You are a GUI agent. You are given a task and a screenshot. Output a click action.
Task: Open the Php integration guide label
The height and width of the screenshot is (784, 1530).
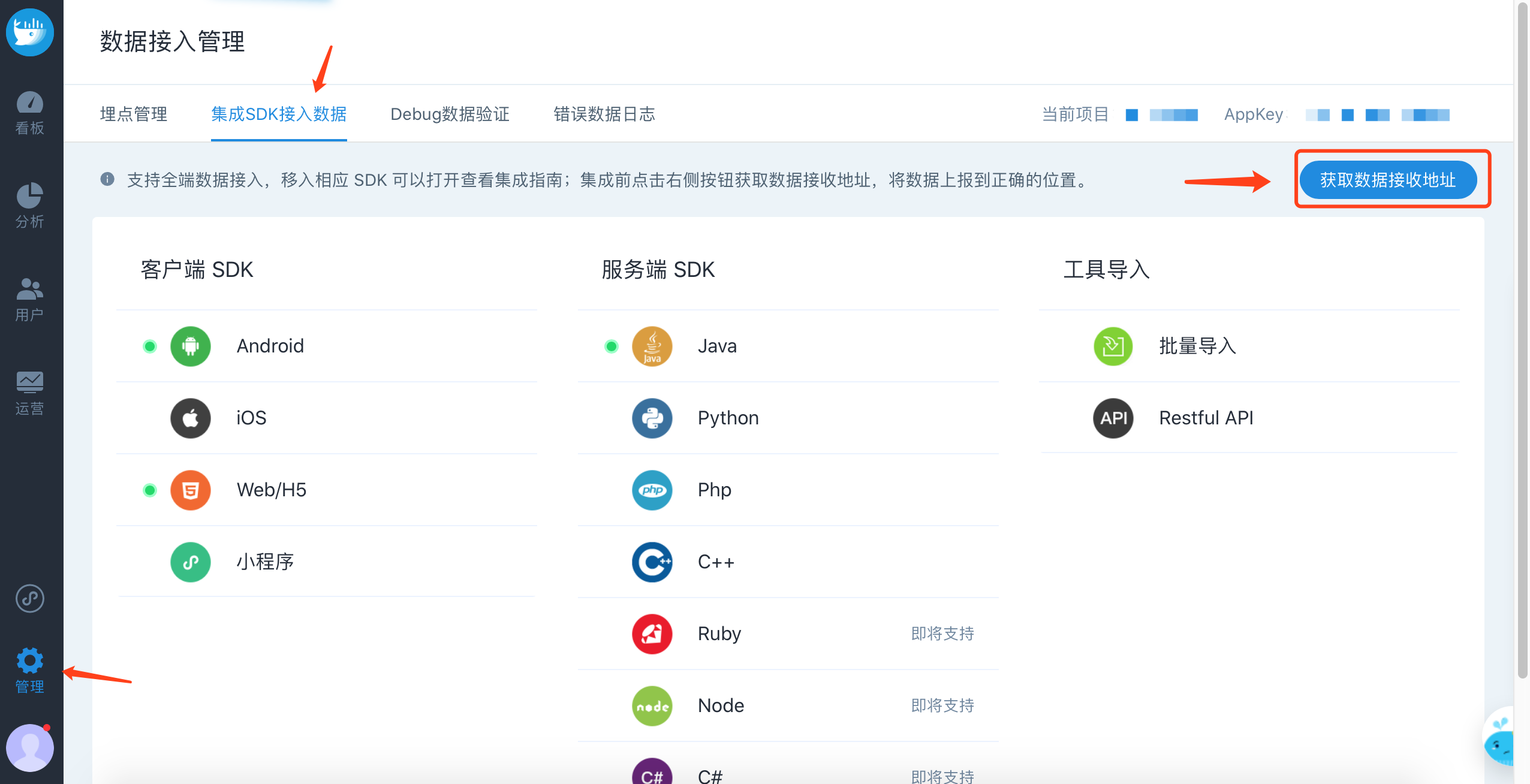(x=715, y=490)
